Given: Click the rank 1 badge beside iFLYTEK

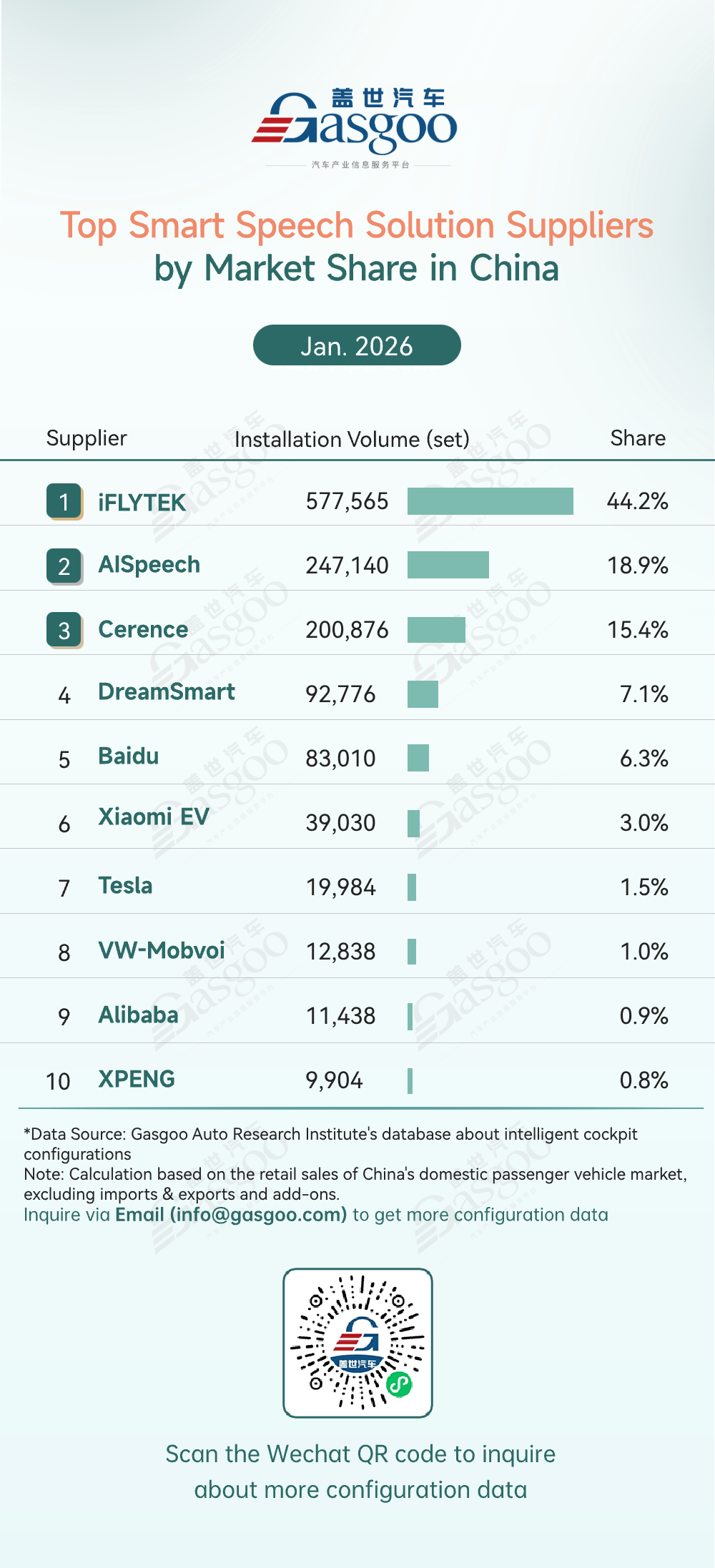Looking at the screenshot, I should (x=64, y=501).
